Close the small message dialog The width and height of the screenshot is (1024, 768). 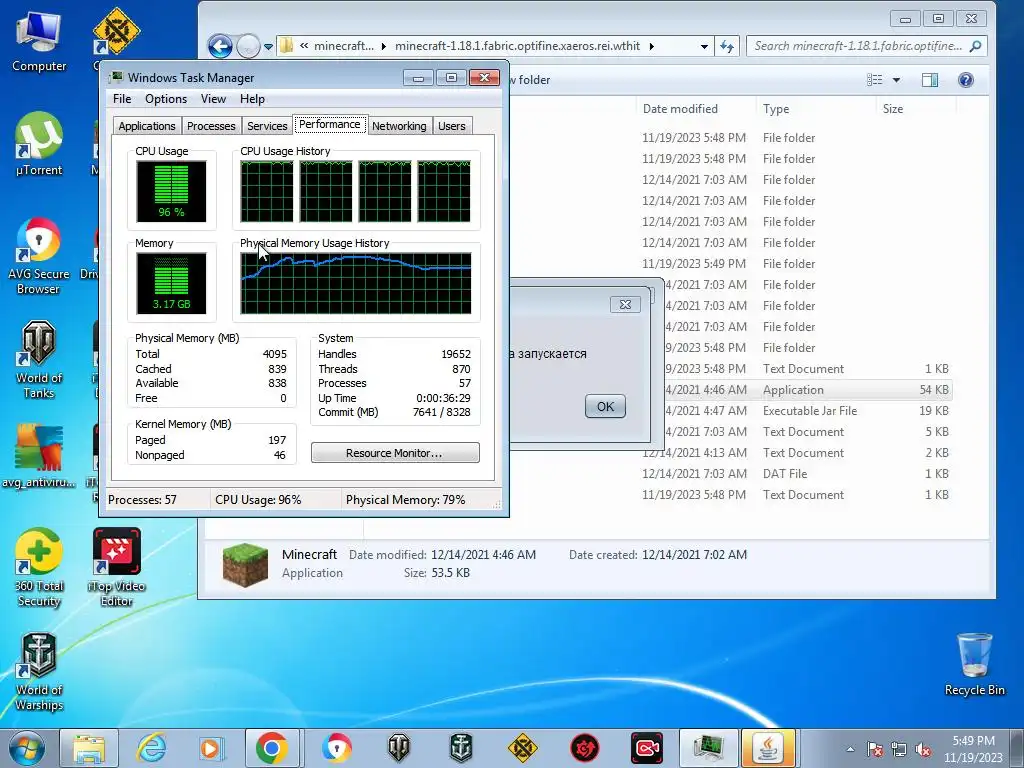[x=625, y=304]
